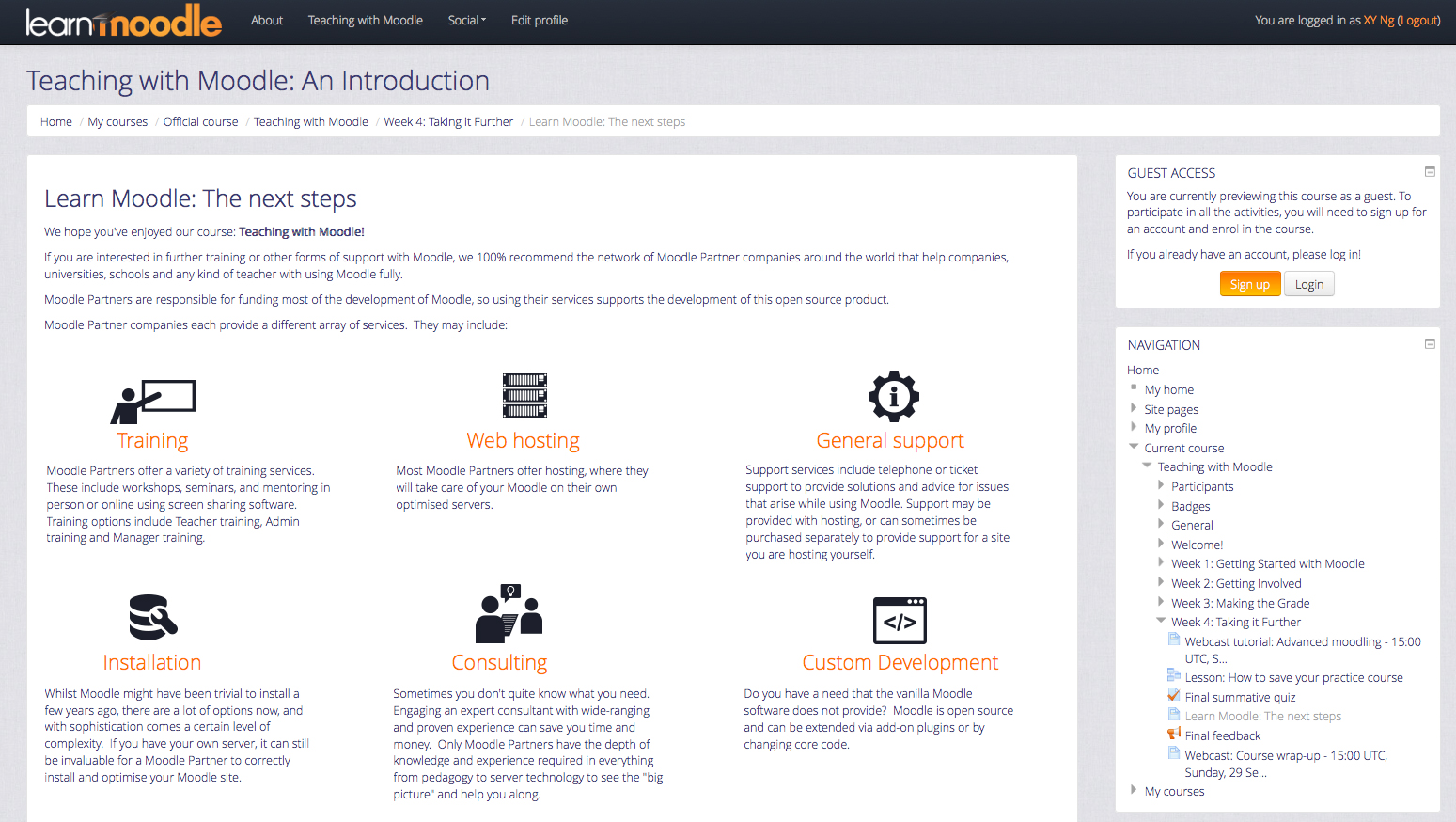Click the Training presenter icon
The height and width of the screenshot is (822, 1456).
coord(152,402)
